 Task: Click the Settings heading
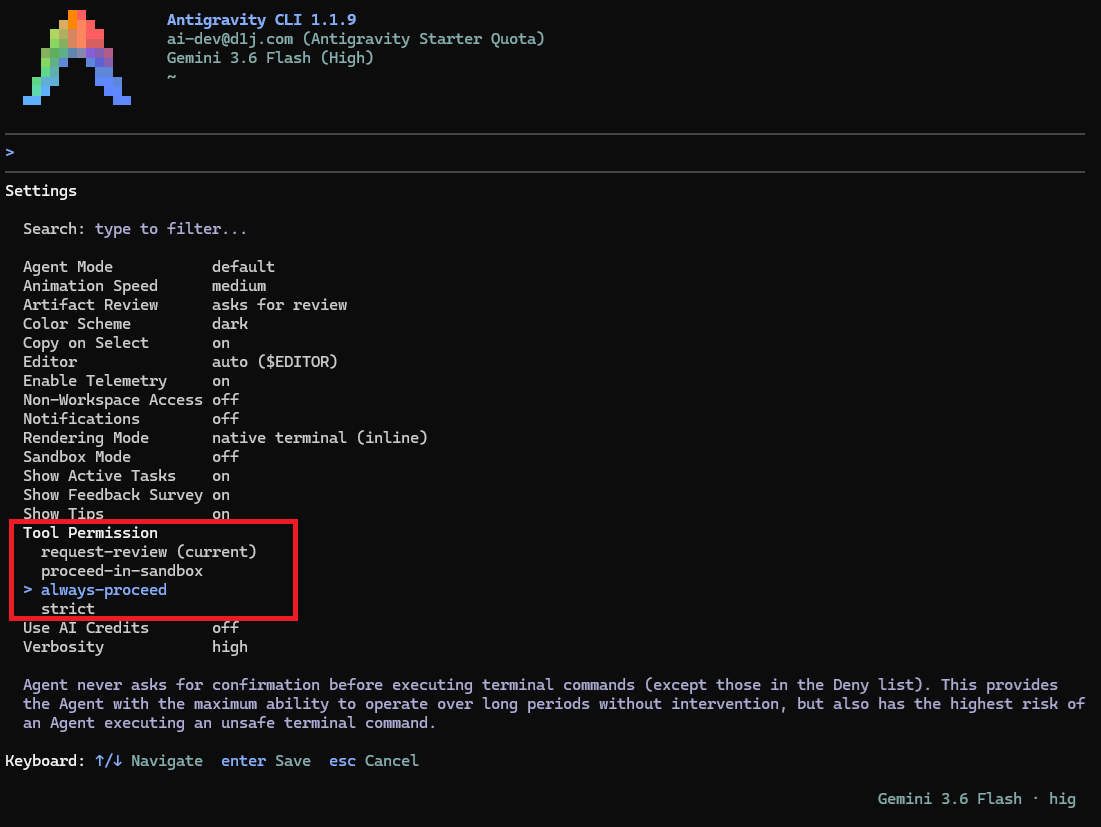pyautogui.click(x=41, y=191)
